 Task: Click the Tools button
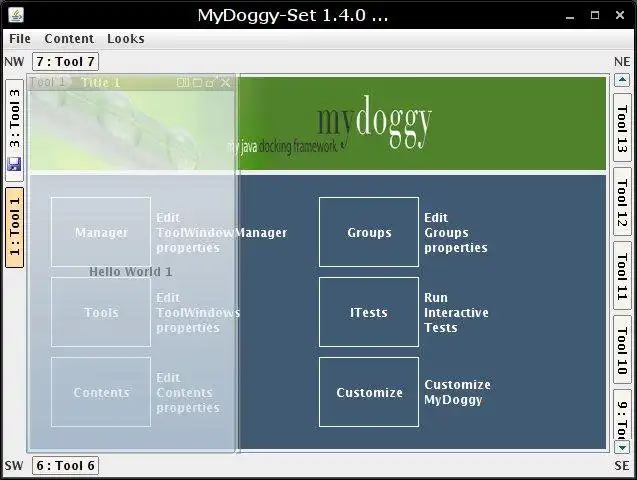101,312
